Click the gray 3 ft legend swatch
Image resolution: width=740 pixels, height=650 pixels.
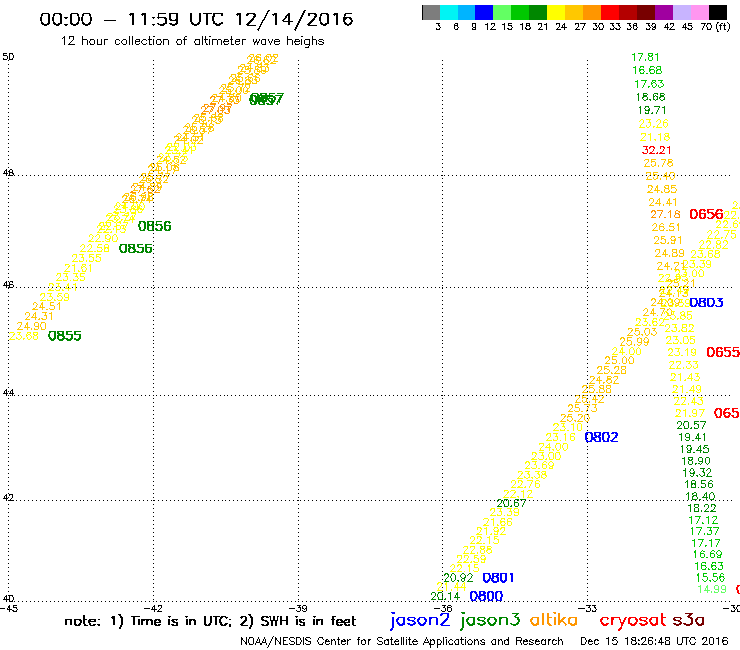[431, 12]
